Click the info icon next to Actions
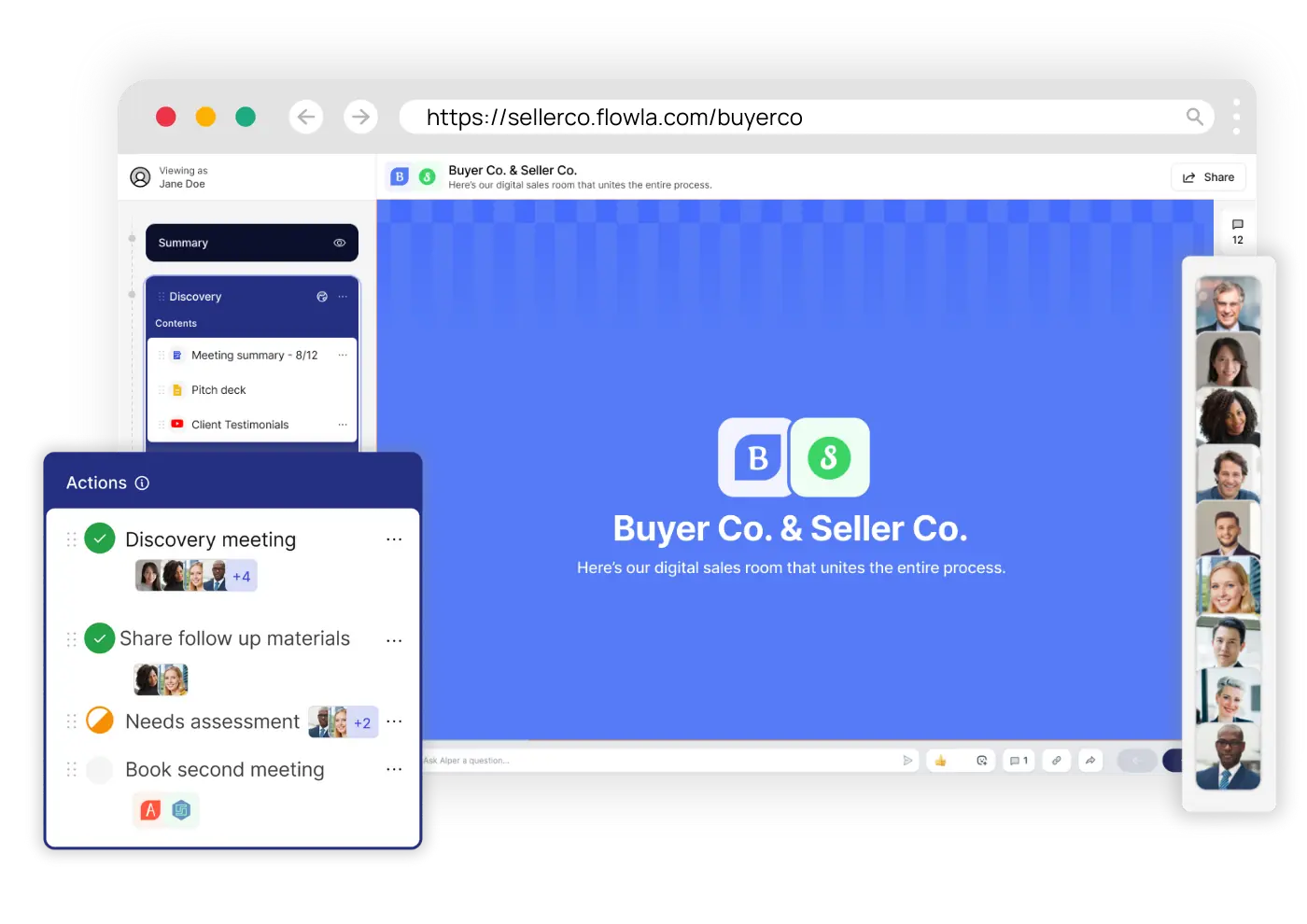Image resolution: width=1307 pixels, height=924 pixels. 142,483
